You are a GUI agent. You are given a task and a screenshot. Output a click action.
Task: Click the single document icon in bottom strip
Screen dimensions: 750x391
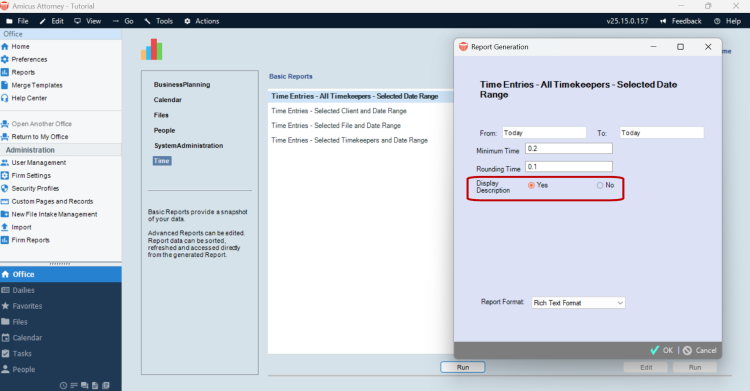(x=95, y=385)
